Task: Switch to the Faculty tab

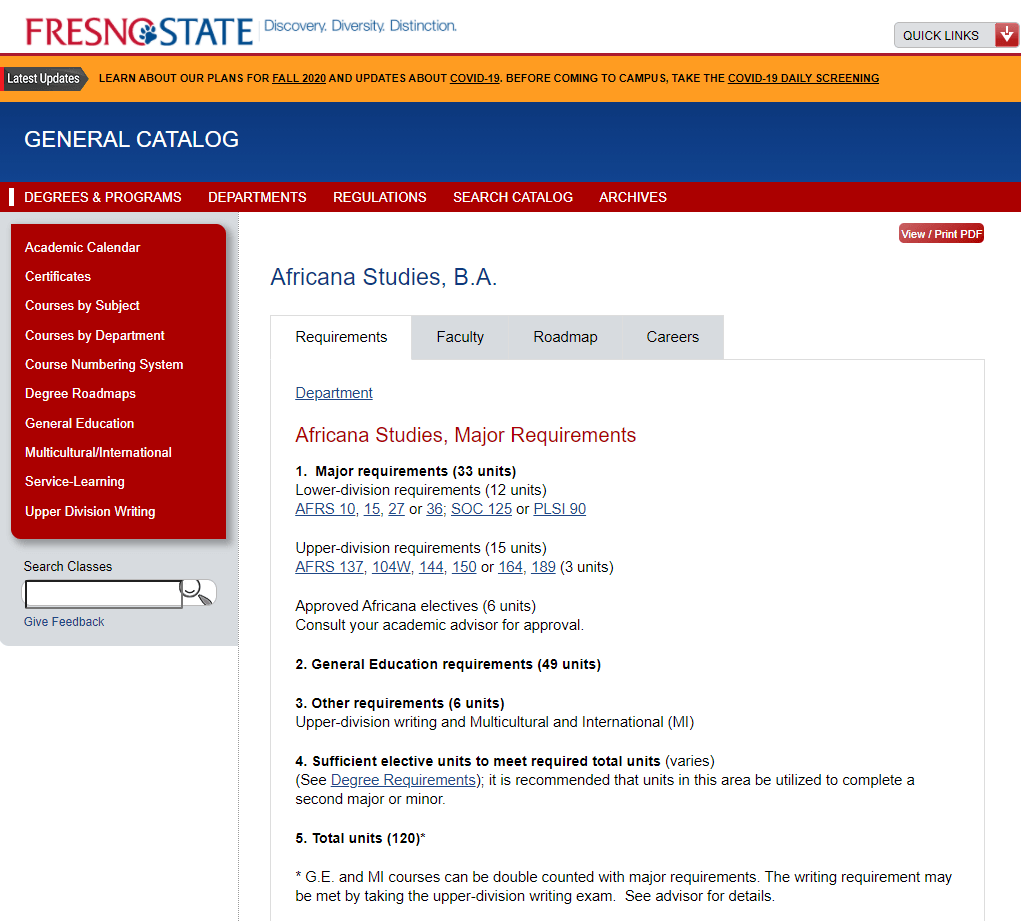Action: [459, 337]
